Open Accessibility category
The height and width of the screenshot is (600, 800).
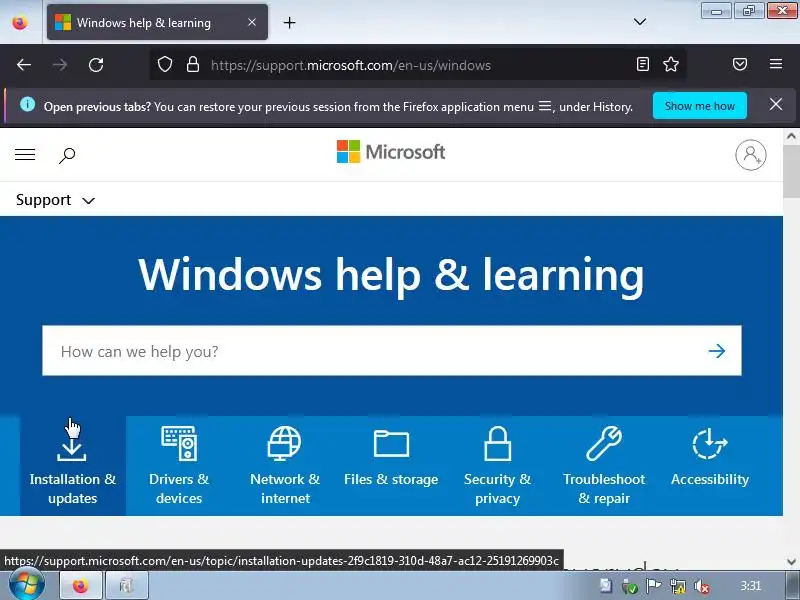click(x=710, y=465)
